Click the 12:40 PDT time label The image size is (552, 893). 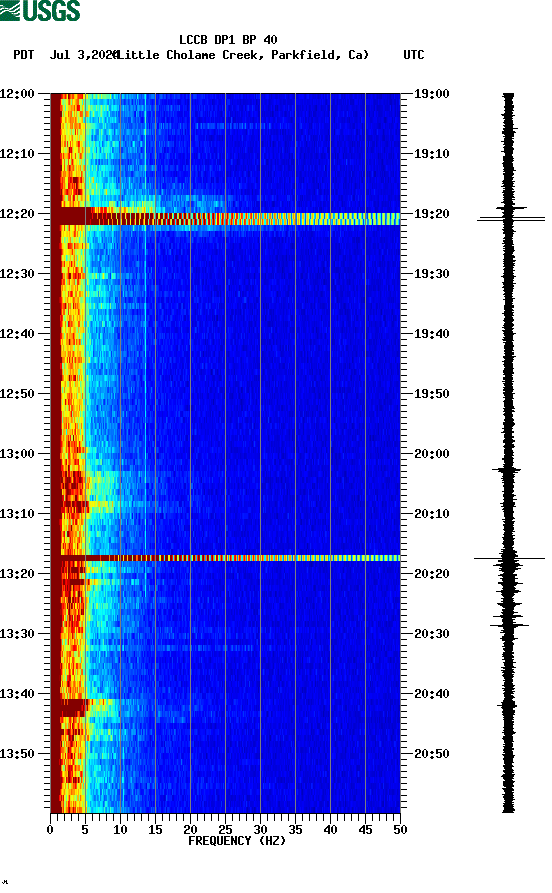click(x=17, y=334)
